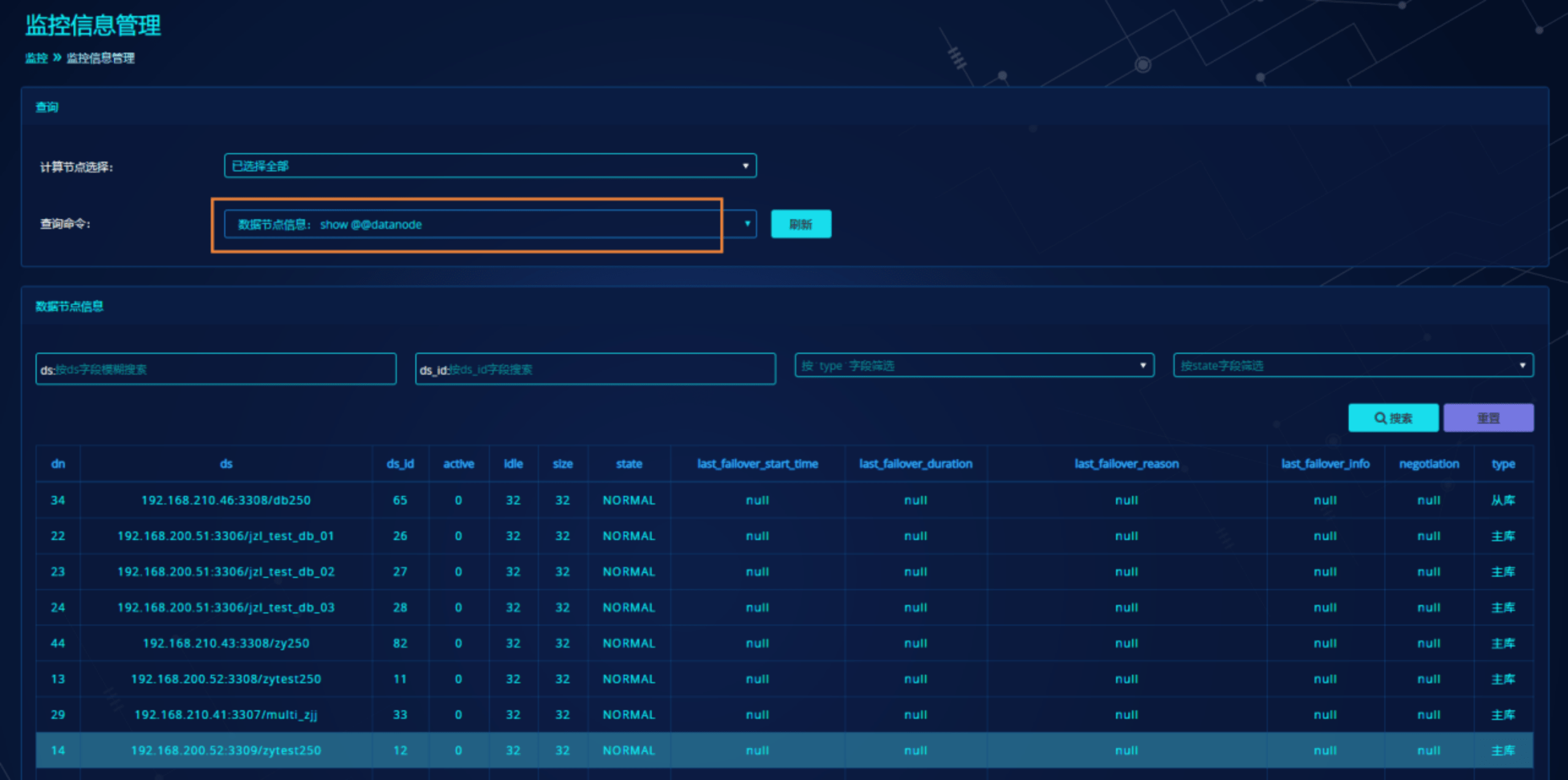This screenshot has width=1568, height=780.
Task: Click the purple reset button
Action: (1488, 418)
